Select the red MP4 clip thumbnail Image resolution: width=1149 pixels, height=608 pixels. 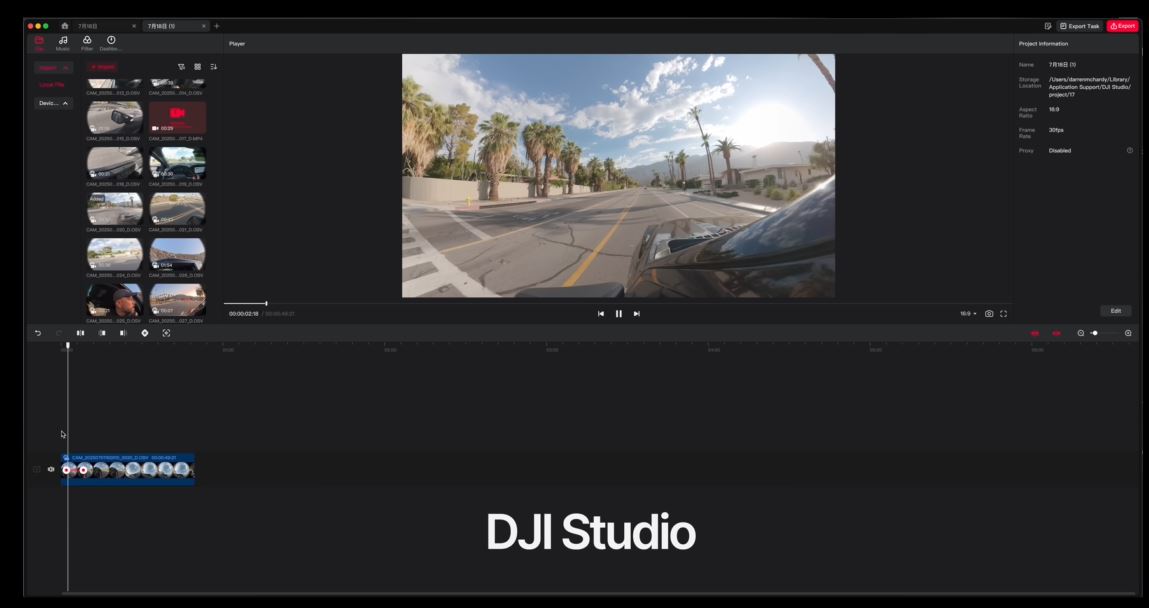[177, 117]
